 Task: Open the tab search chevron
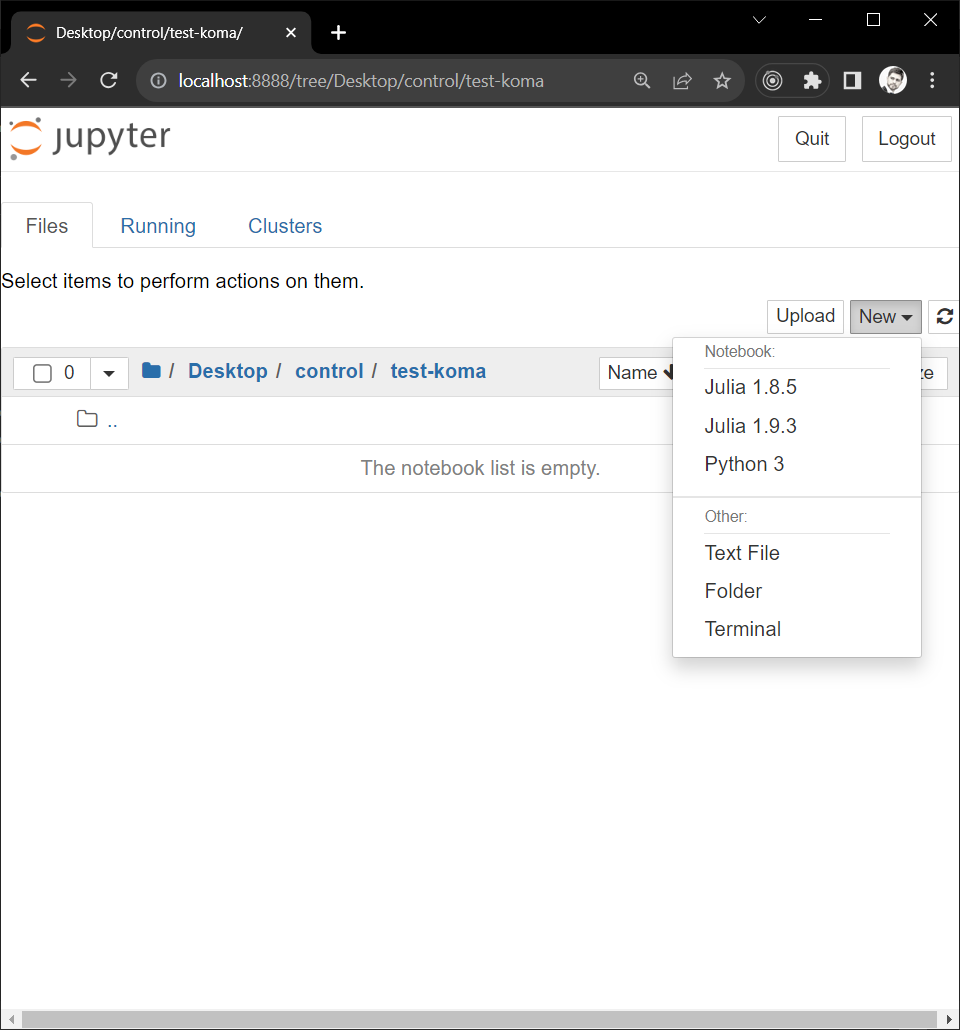[x=759, y=20]
